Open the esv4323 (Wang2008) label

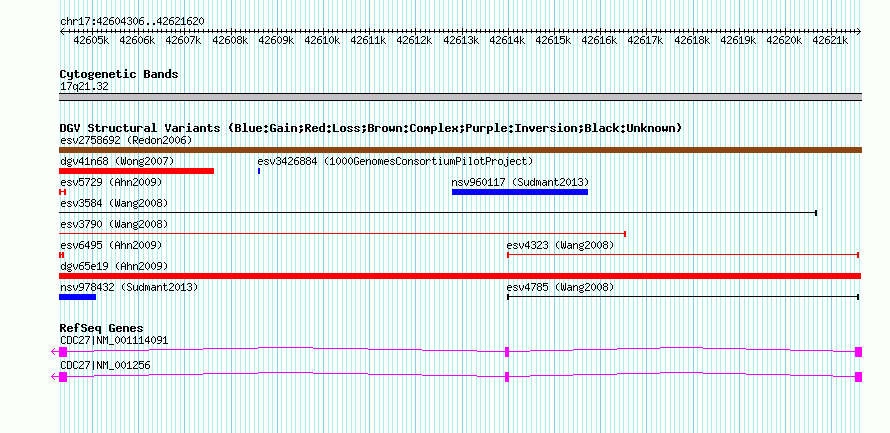tap(560, 245)
